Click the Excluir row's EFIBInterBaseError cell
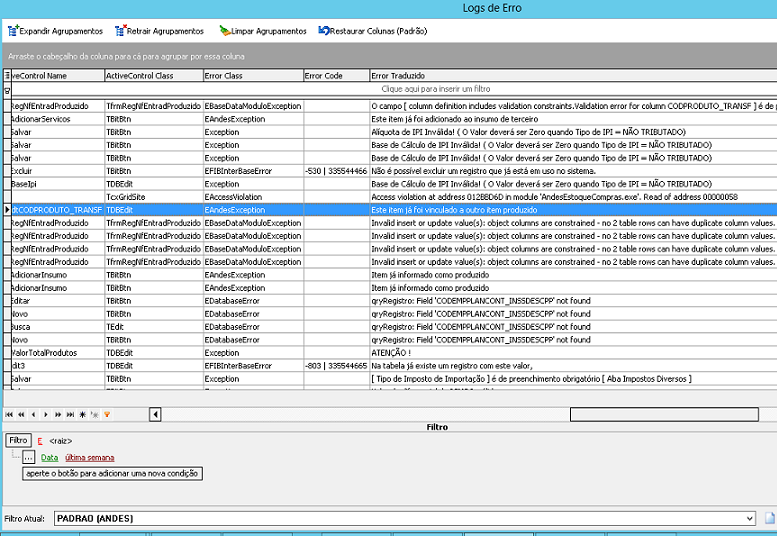 [253, 171]
